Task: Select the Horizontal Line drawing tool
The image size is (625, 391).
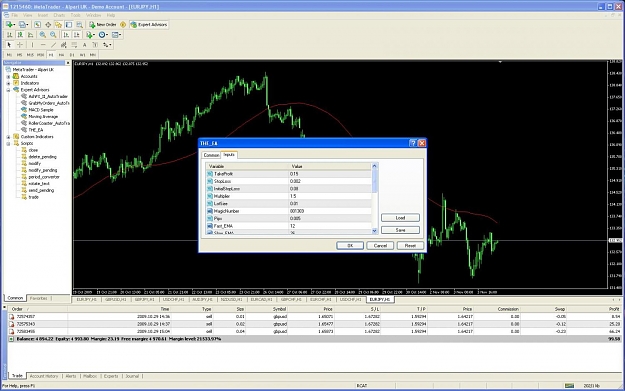Action: 43,45
